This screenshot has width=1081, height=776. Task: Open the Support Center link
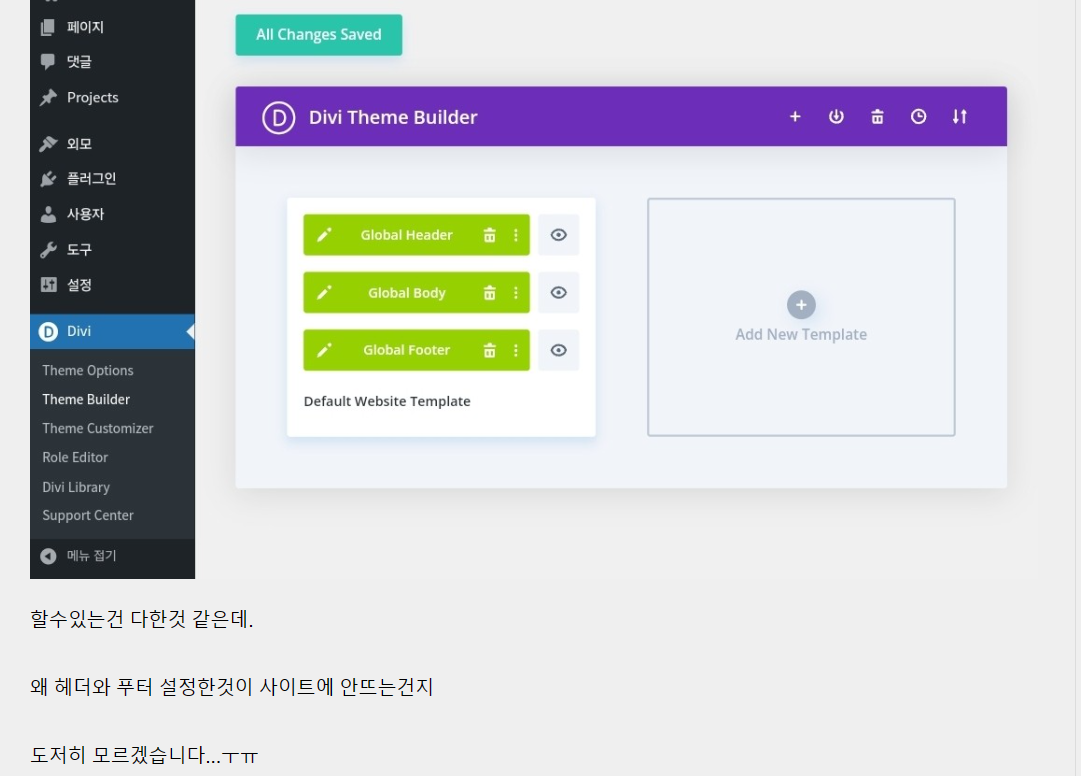87,515
